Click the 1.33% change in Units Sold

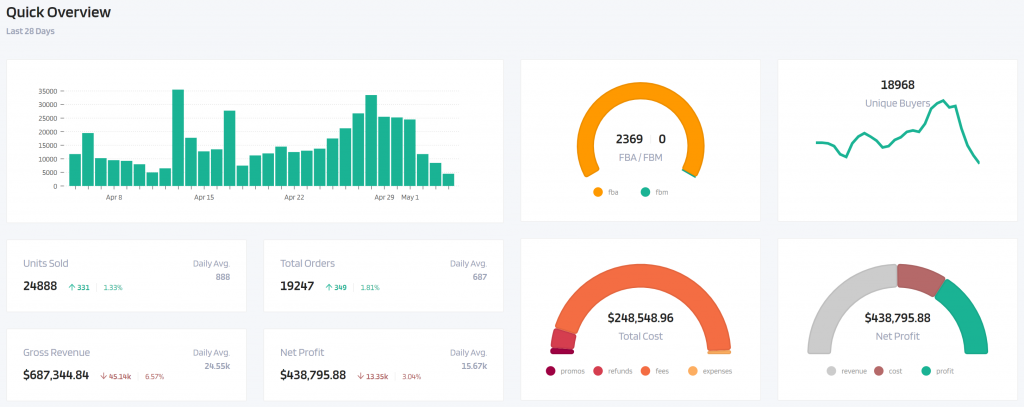click(x=112, y=287)
